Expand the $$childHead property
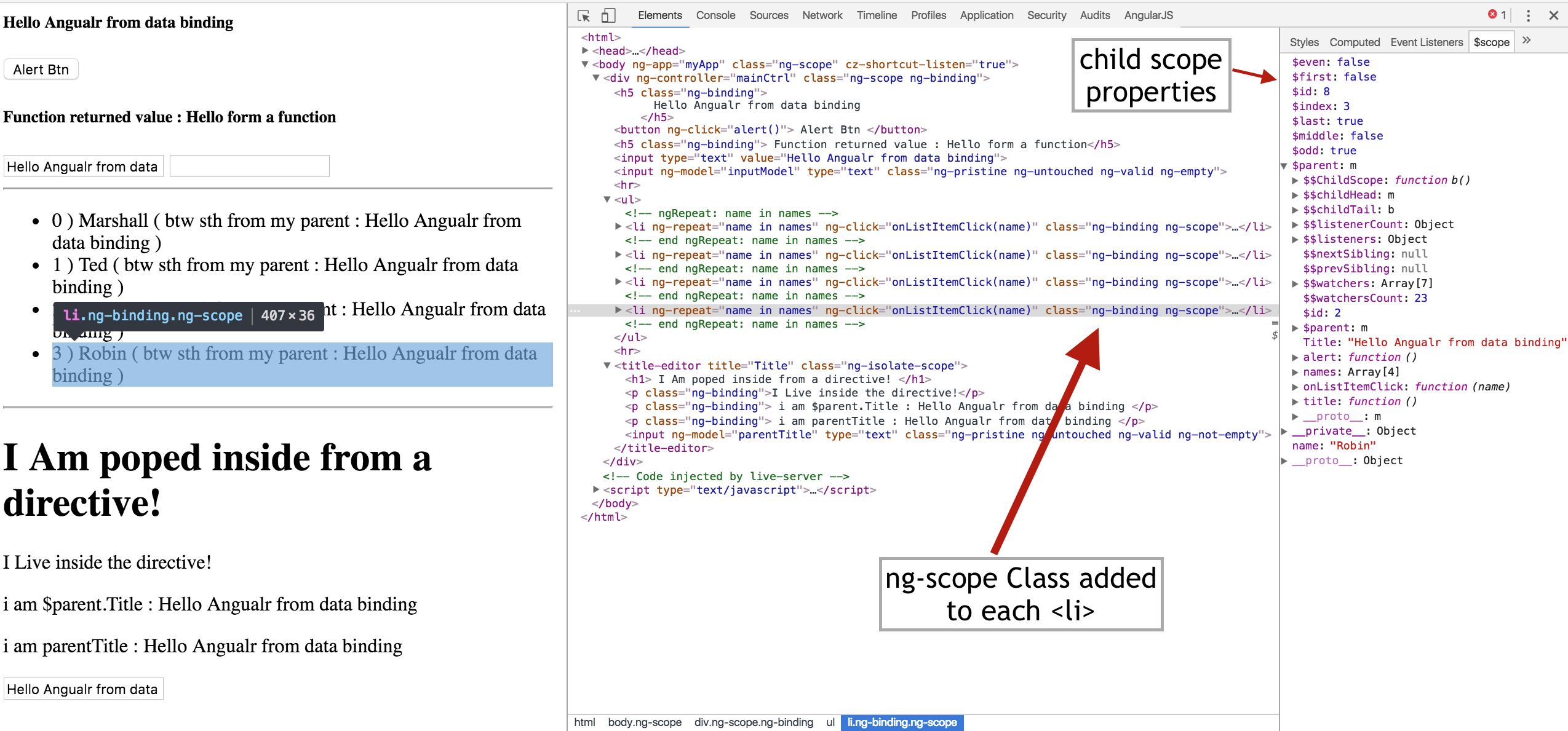This screenshot has height=731, width=1568. (x=1295, y=195)
